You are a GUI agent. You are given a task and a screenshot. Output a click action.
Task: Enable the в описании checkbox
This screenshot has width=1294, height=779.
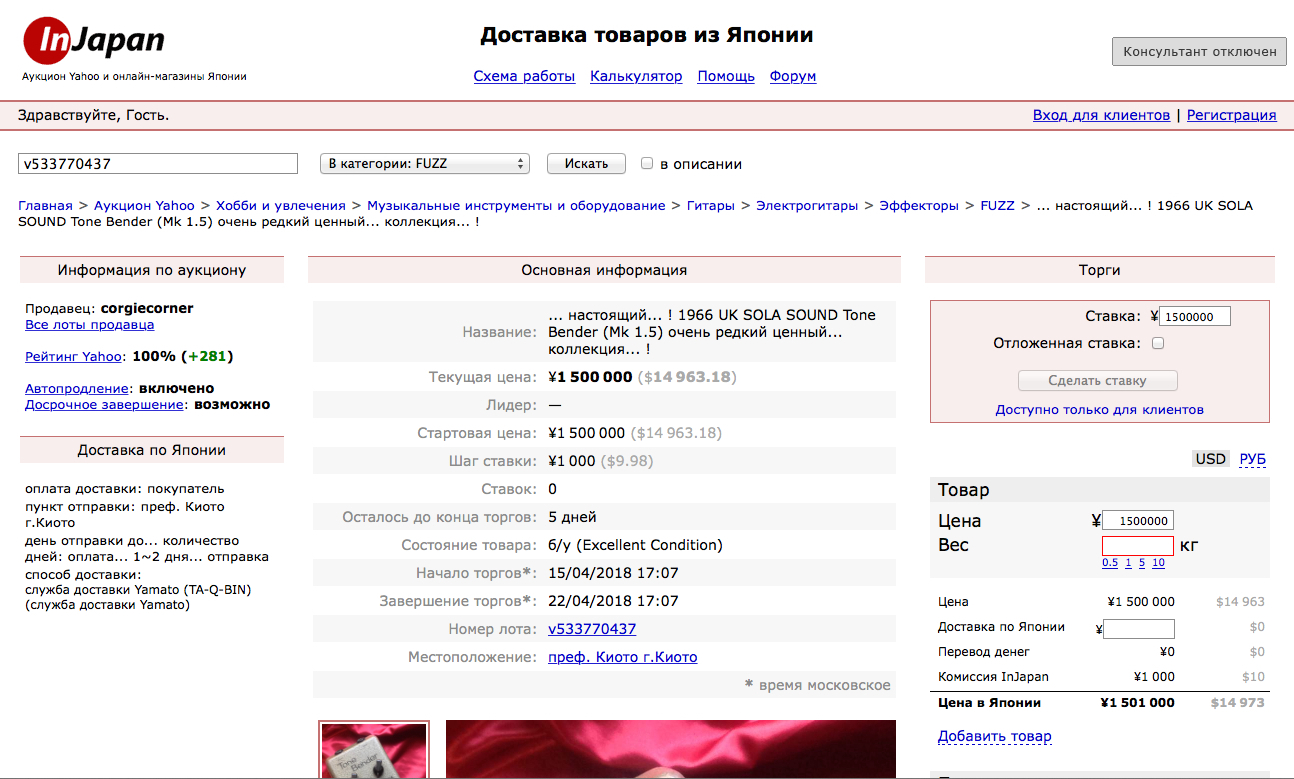pyautogui.click(x=647, y=163)
